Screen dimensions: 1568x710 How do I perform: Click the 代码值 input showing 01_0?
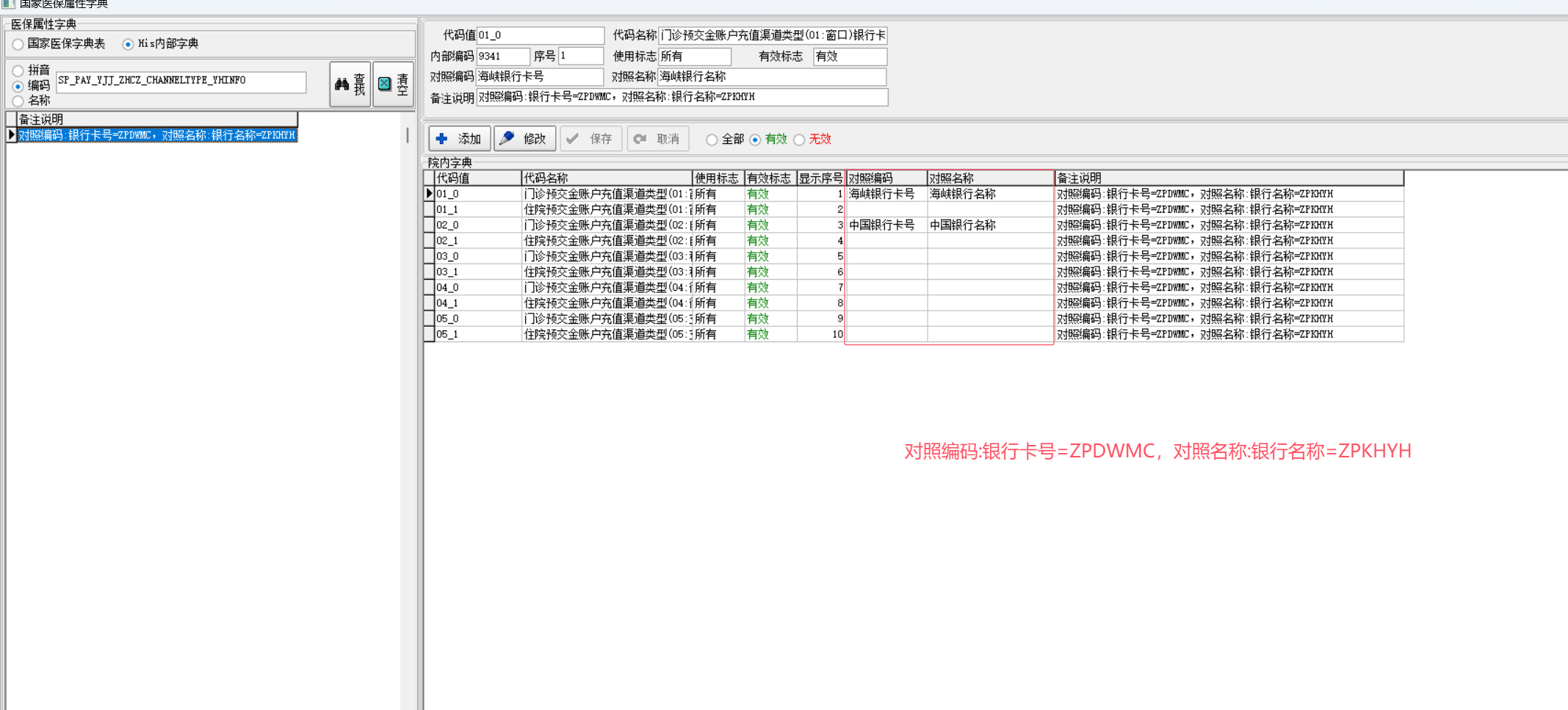540,35
